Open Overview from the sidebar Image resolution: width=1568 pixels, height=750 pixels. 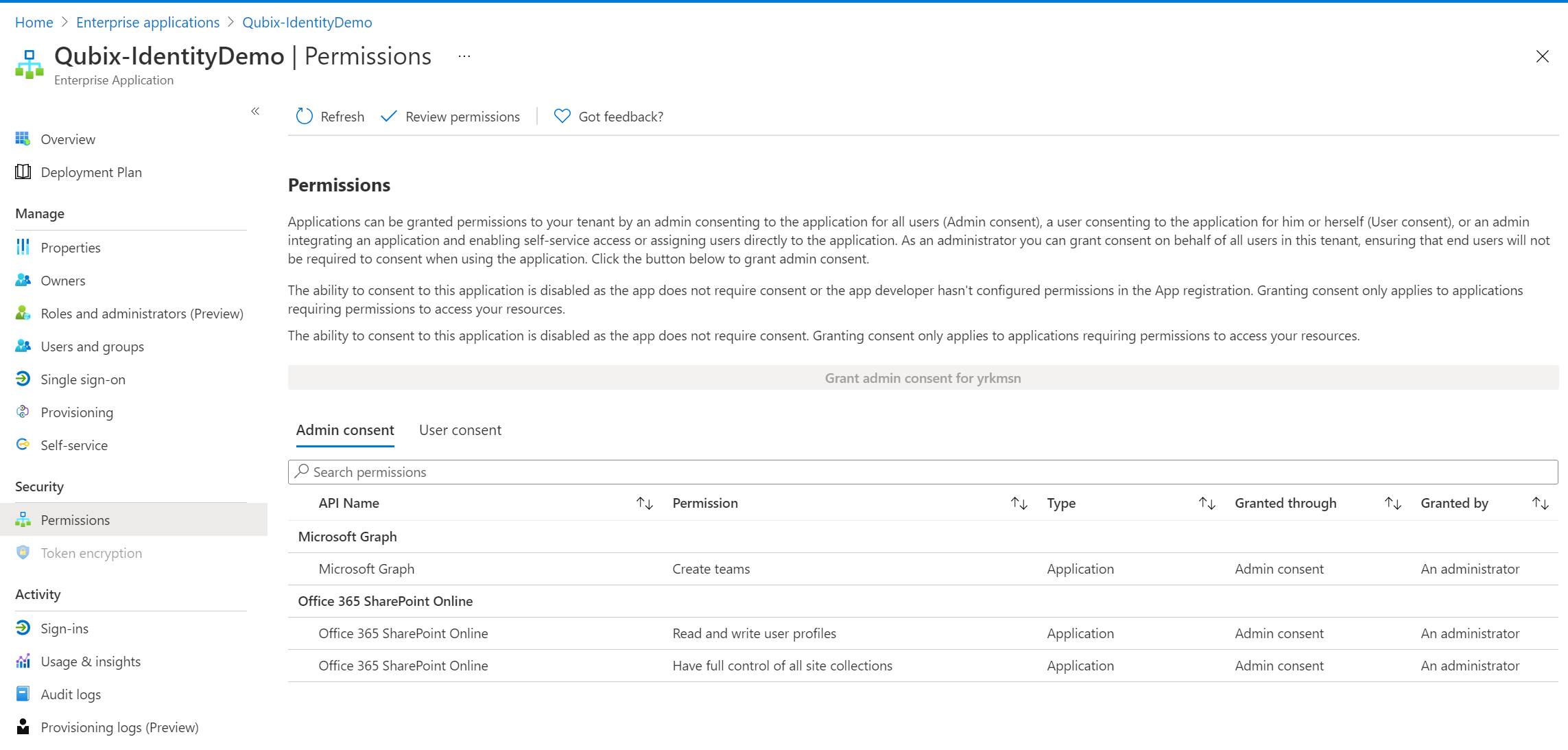point(68,139)
